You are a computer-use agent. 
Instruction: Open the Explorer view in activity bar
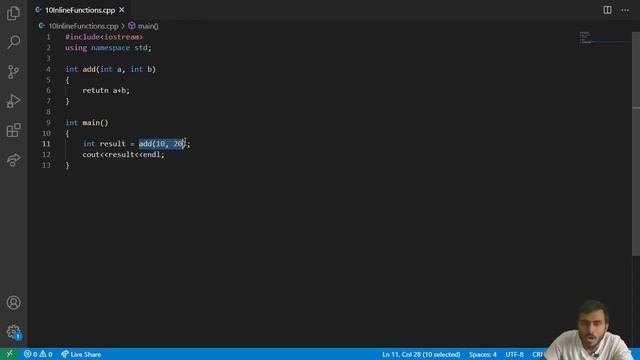[13, 13]
